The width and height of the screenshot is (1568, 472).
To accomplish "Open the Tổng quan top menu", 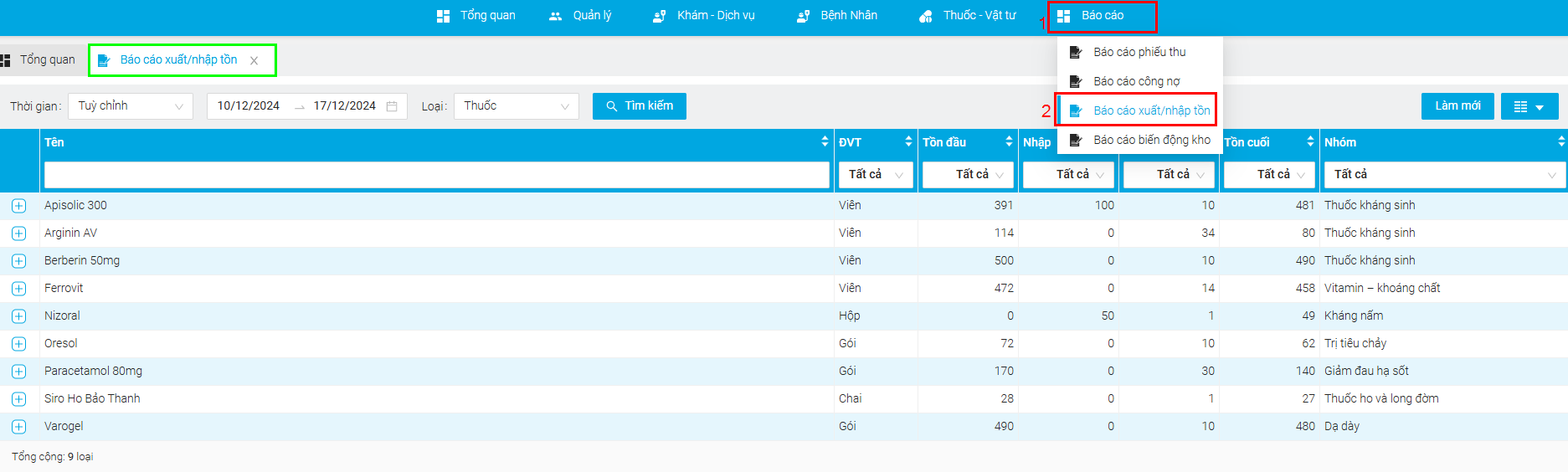I will [x=476, y=16].
